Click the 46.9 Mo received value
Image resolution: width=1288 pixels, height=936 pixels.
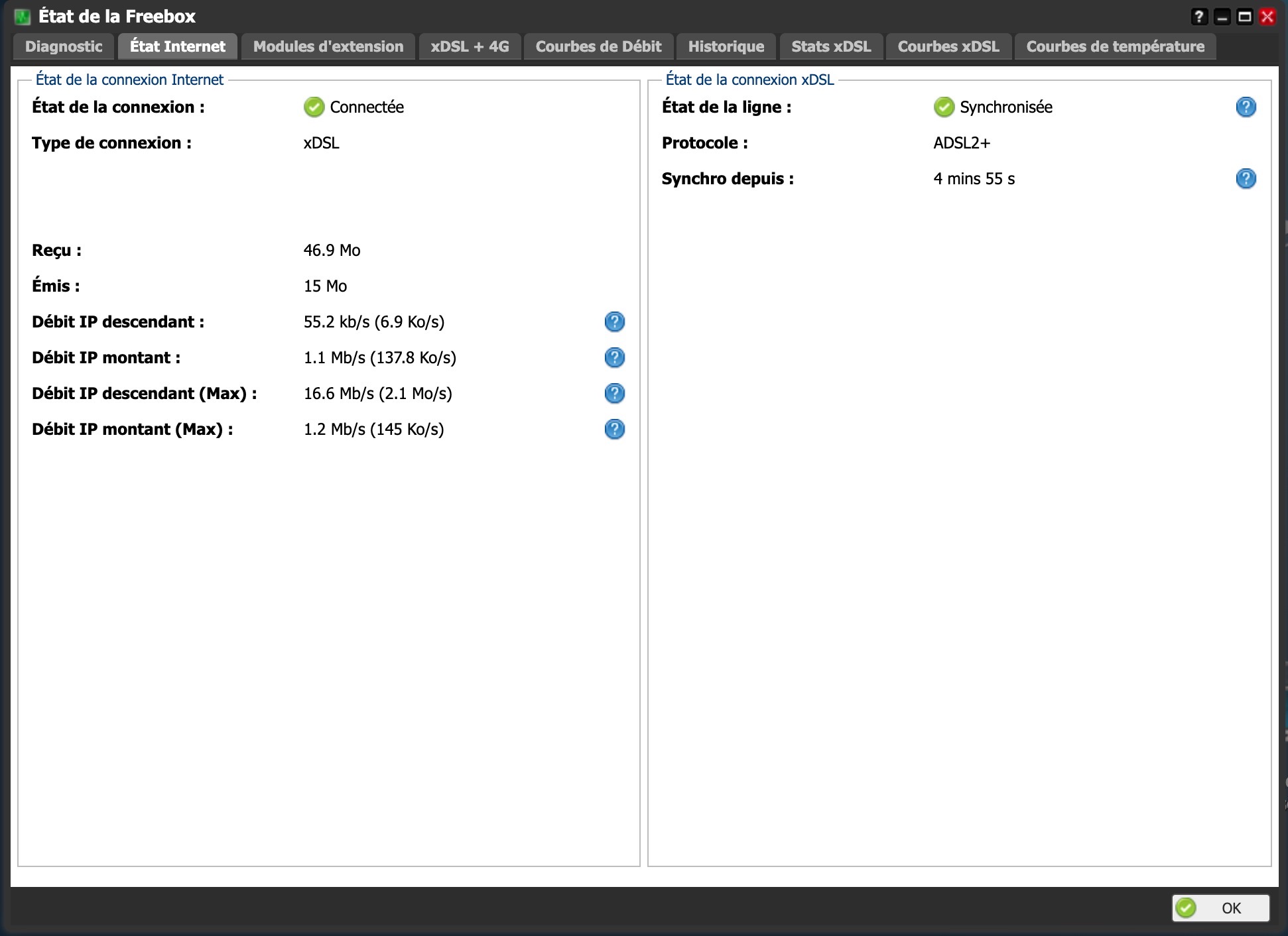coord(332,250)
